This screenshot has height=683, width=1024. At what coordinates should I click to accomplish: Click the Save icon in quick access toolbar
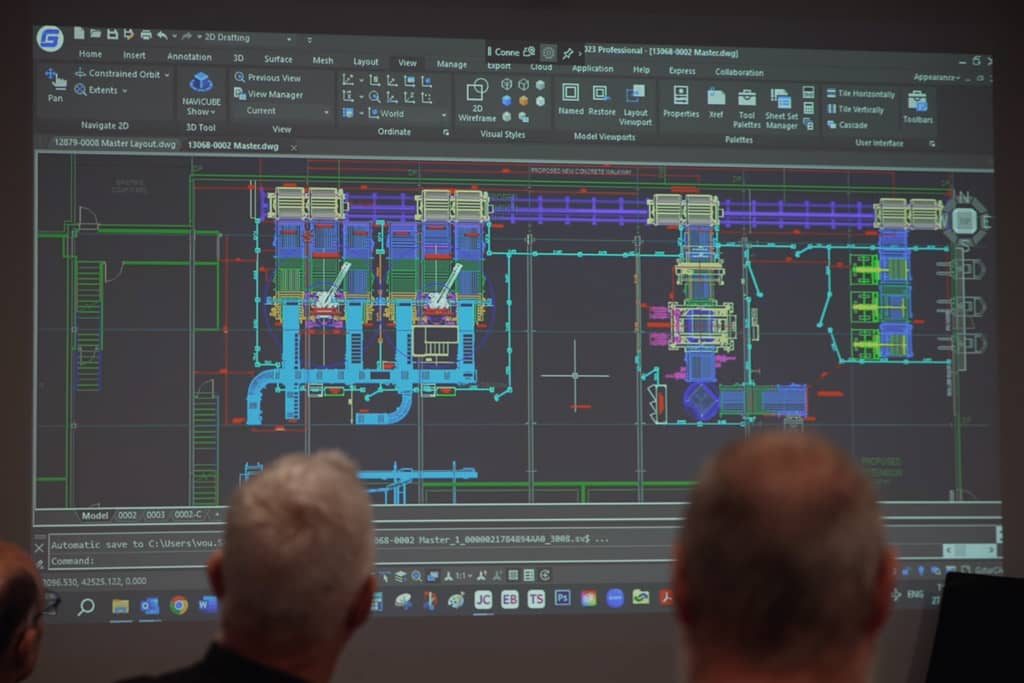click(x=112, y=34)
